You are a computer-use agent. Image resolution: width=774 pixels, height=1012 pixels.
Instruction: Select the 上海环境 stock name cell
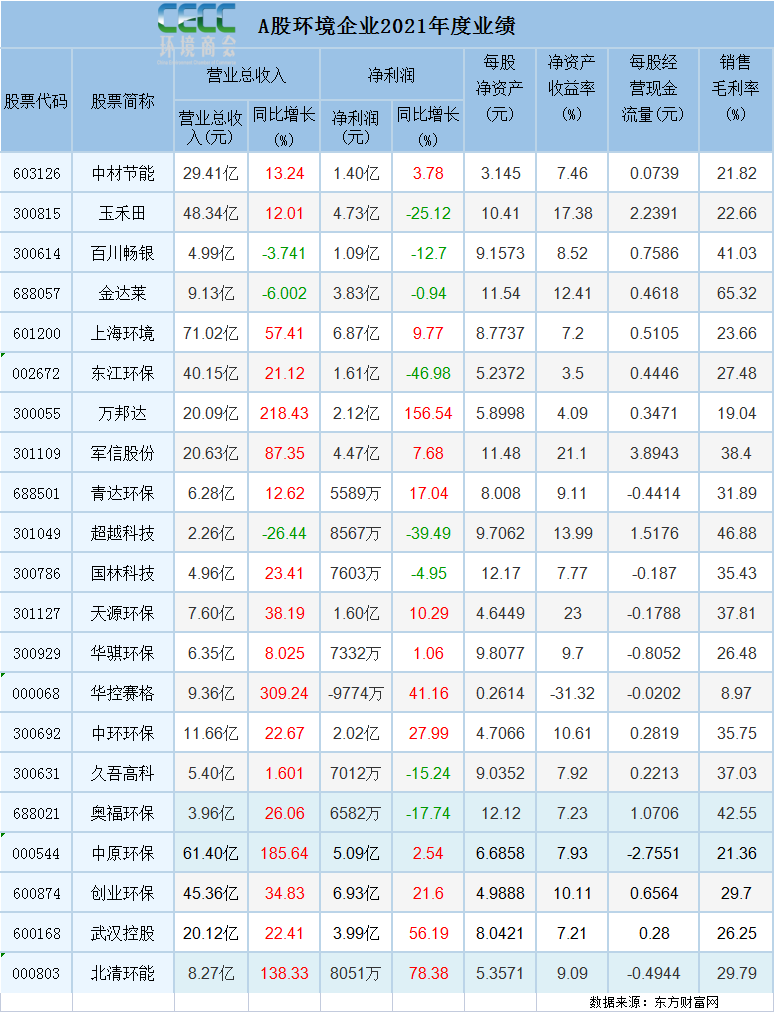[123, 333]
